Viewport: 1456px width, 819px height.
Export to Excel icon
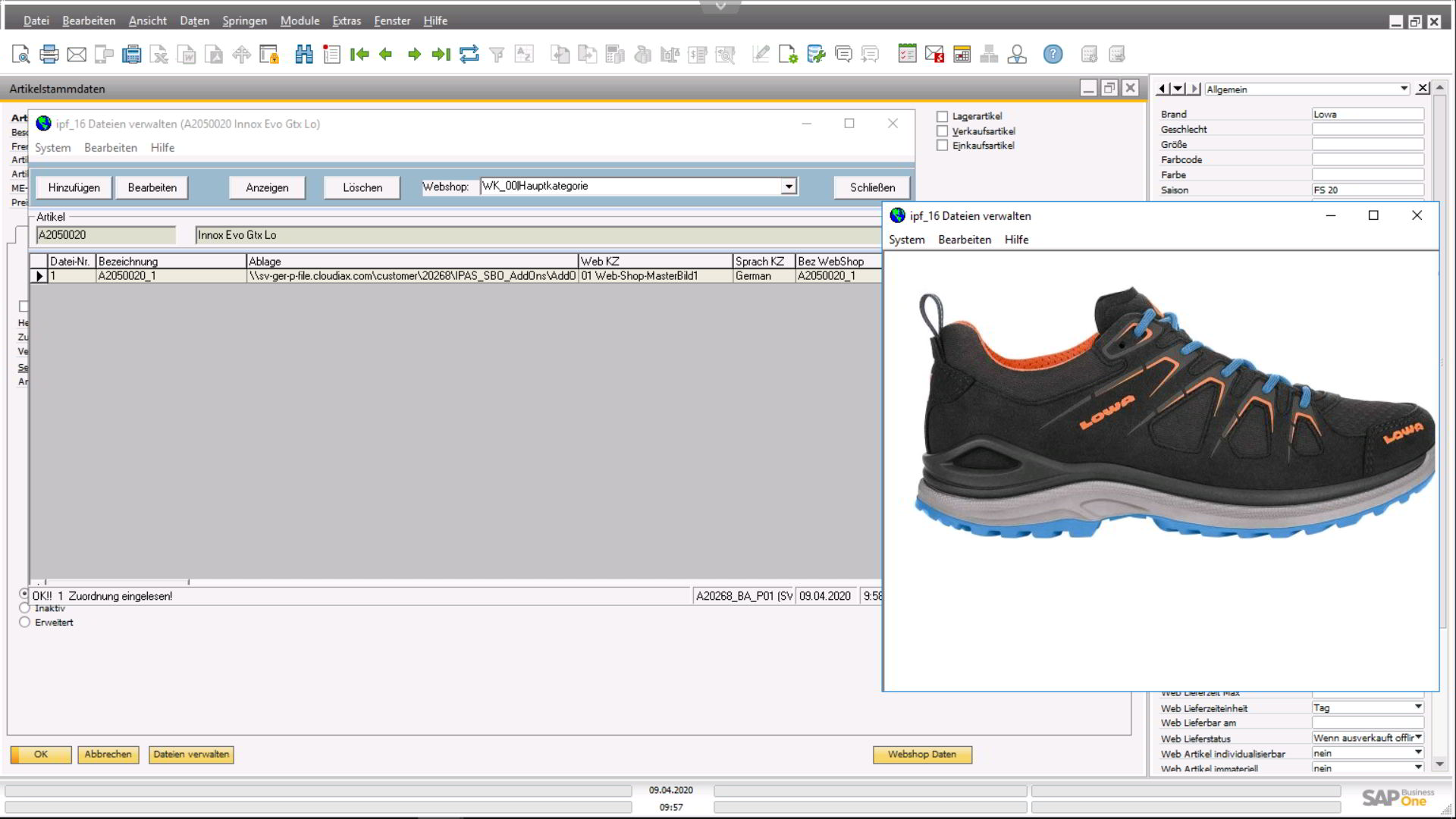point(159,55)
